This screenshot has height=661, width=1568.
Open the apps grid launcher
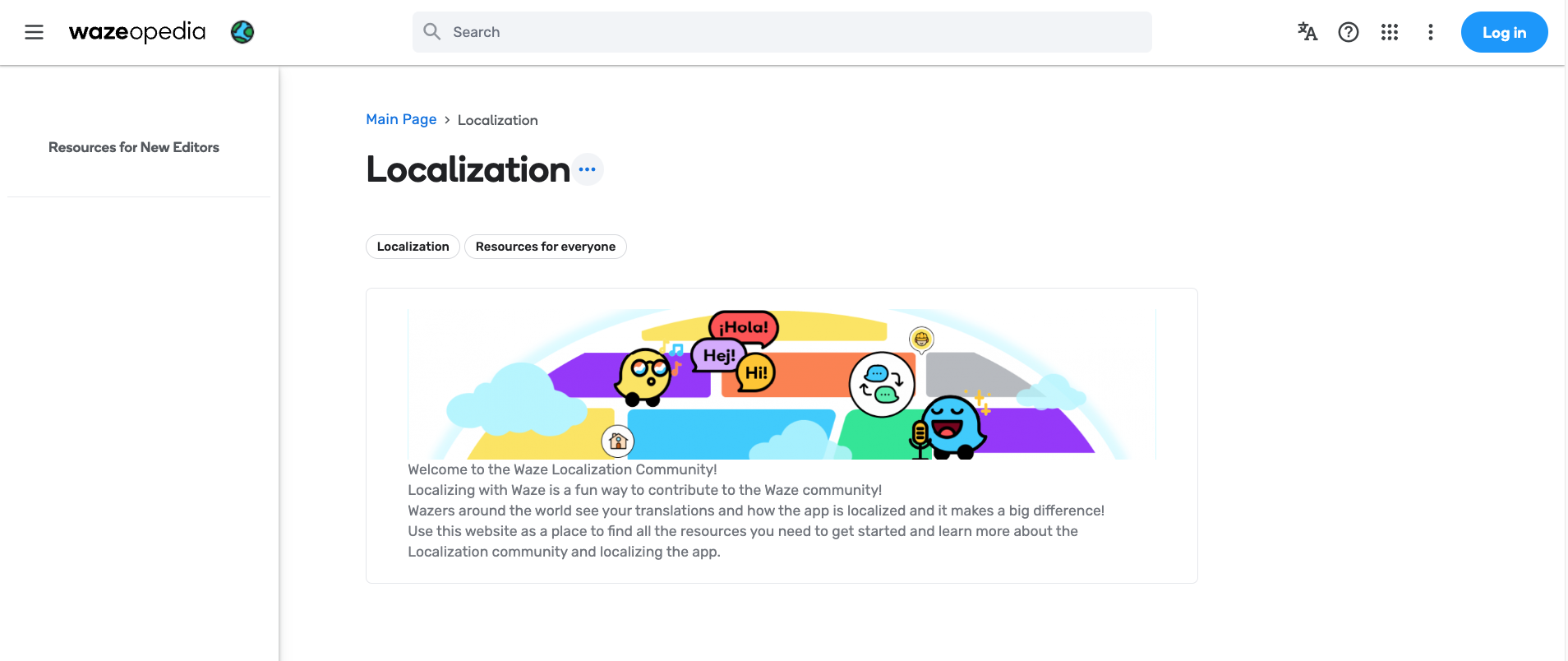pos(1390,31)
